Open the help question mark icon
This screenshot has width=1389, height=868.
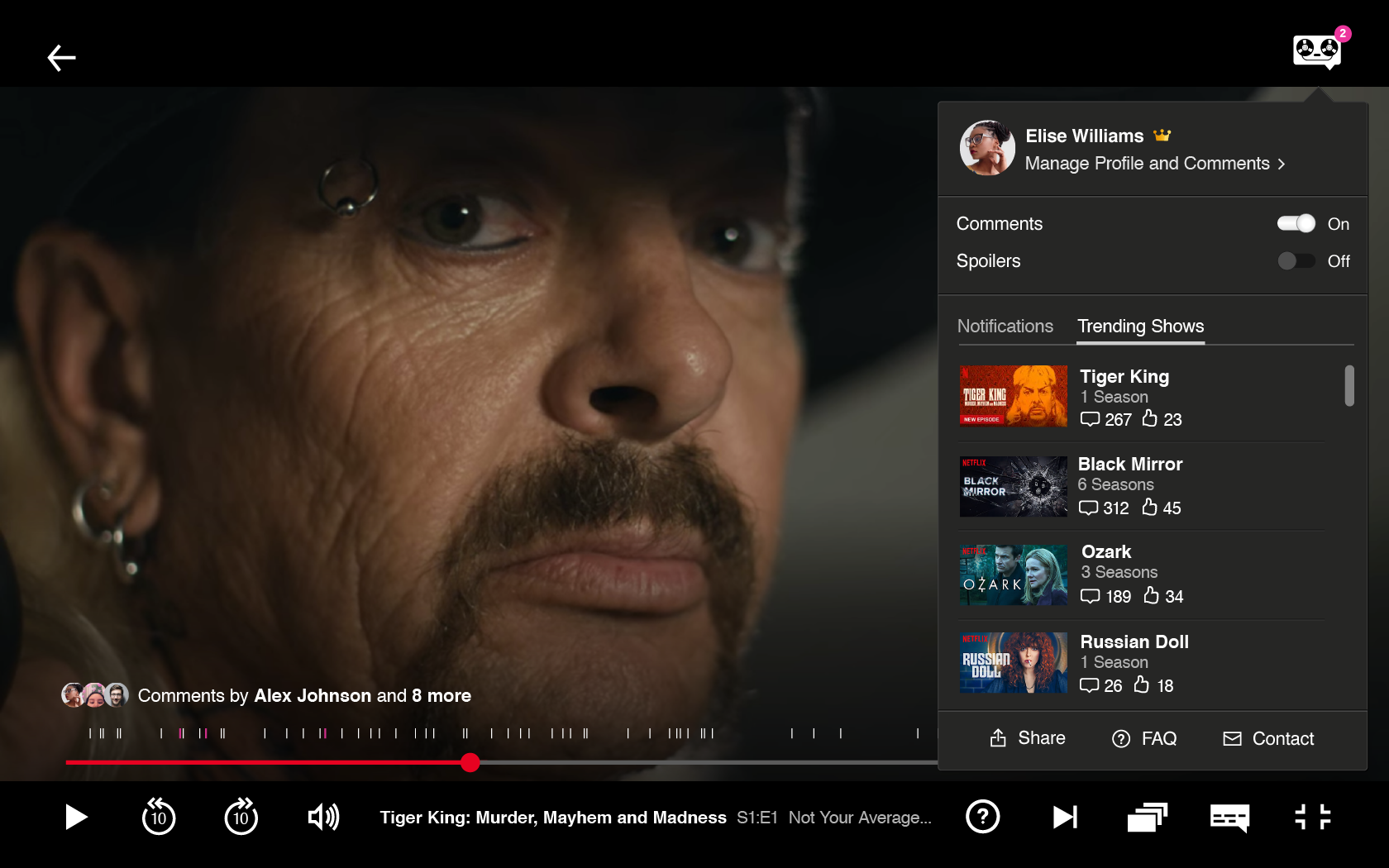click(x=983, y=817)
